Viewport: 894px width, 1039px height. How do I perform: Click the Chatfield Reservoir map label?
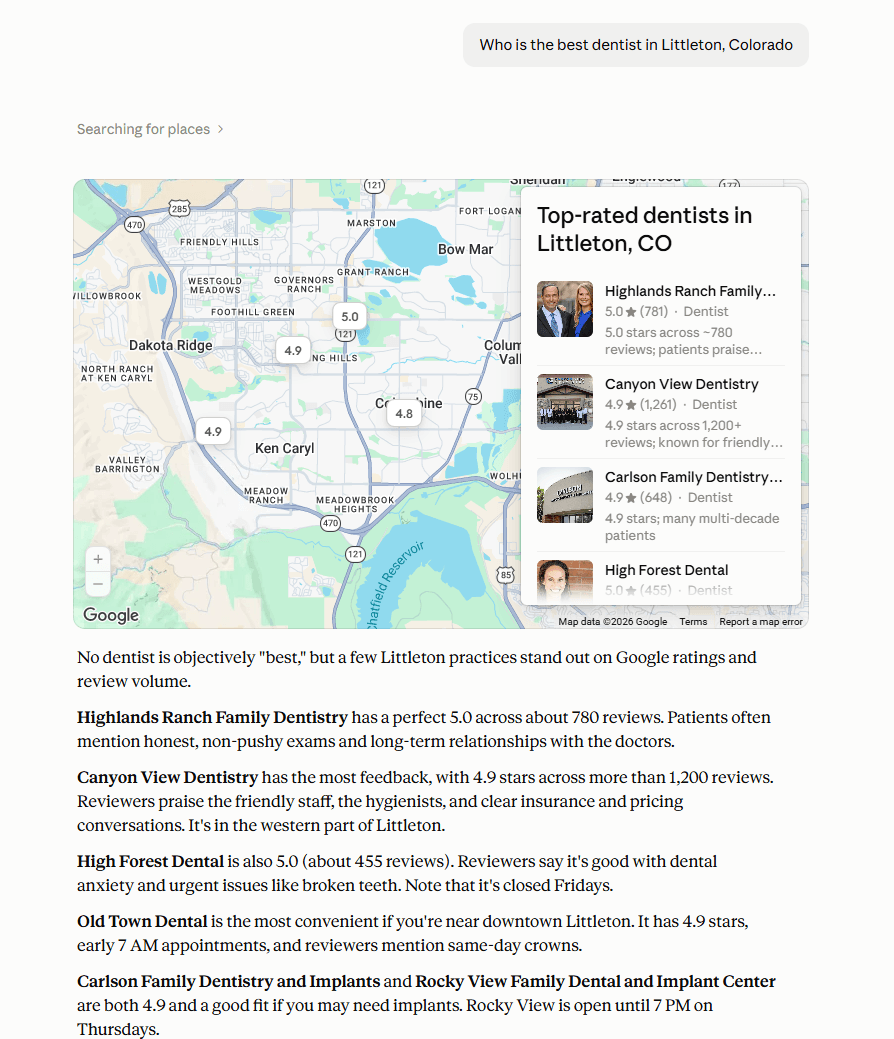(396, 584)
